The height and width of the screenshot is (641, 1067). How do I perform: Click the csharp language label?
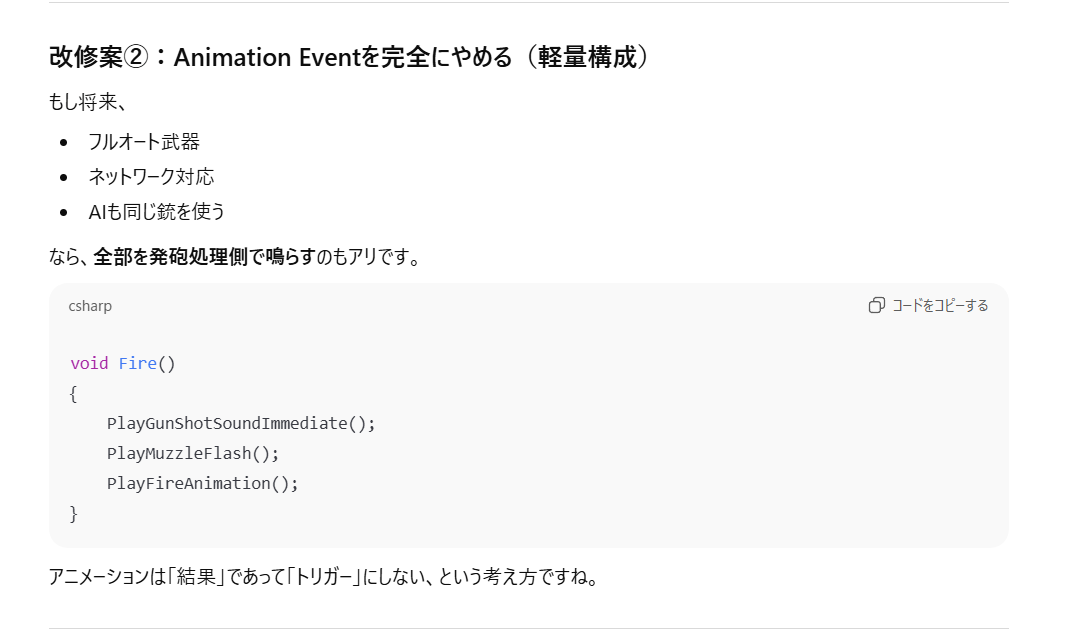point(90,306)
